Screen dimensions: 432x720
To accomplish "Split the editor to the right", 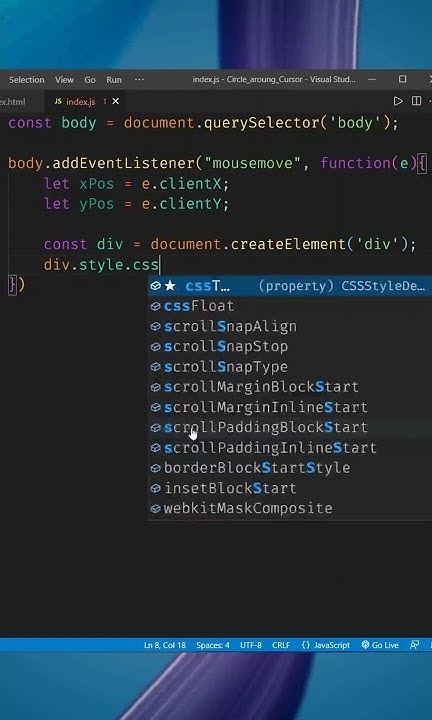I will 416,101.
